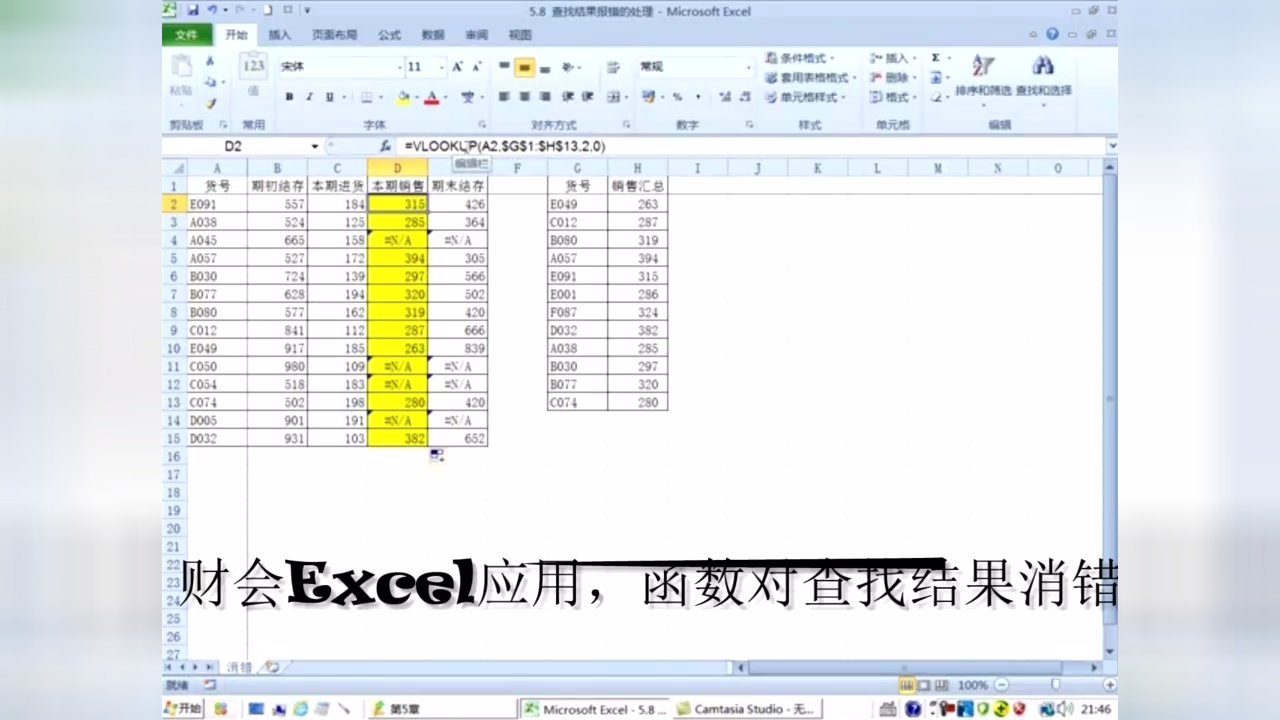Toggle Italic formatting

pyautogui.click(x=309, y=97)
